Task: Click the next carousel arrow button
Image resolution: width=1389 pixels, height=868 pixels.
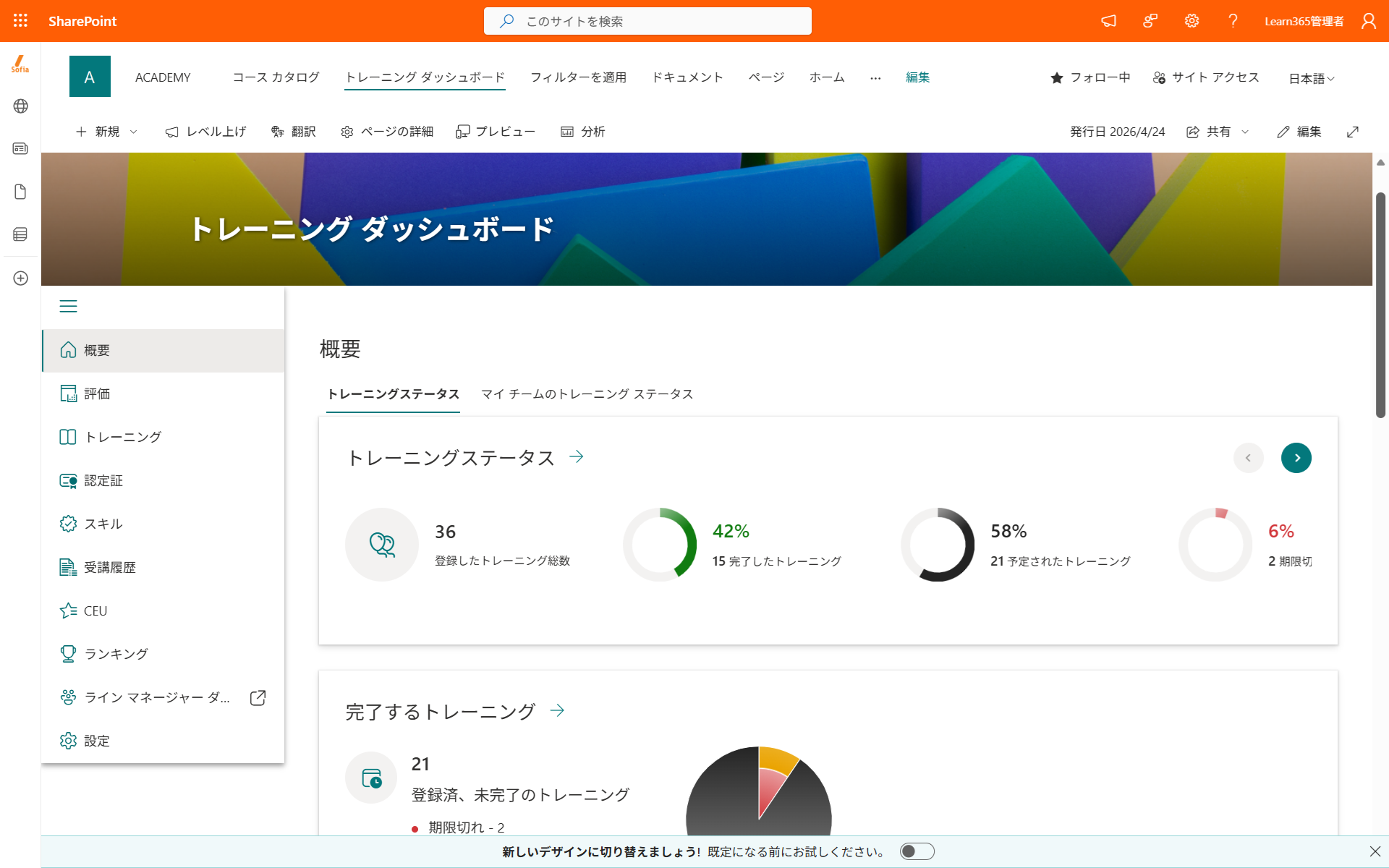Action: [1296, 458]
